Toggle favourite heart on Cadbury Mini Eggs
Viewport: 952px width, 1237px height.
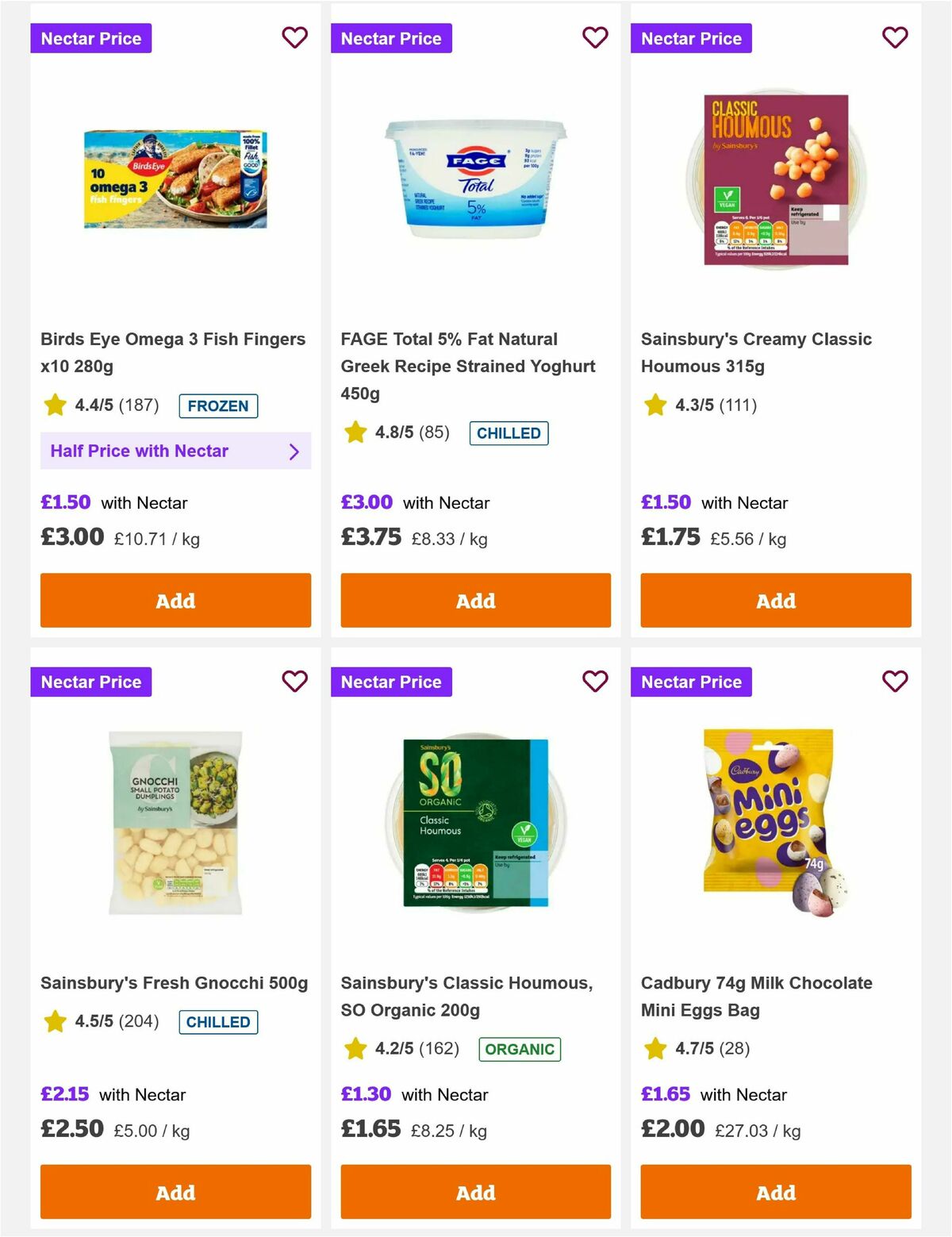(x=894, y=681)
